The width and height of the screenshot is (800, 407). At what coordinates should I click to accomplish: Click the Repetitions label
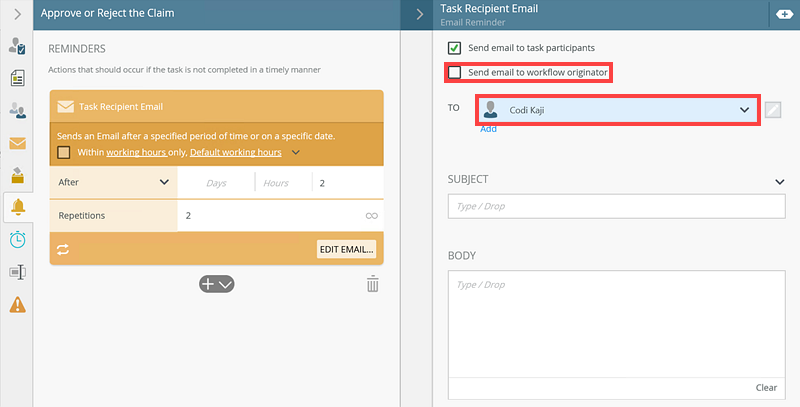[x=82, y=216]
